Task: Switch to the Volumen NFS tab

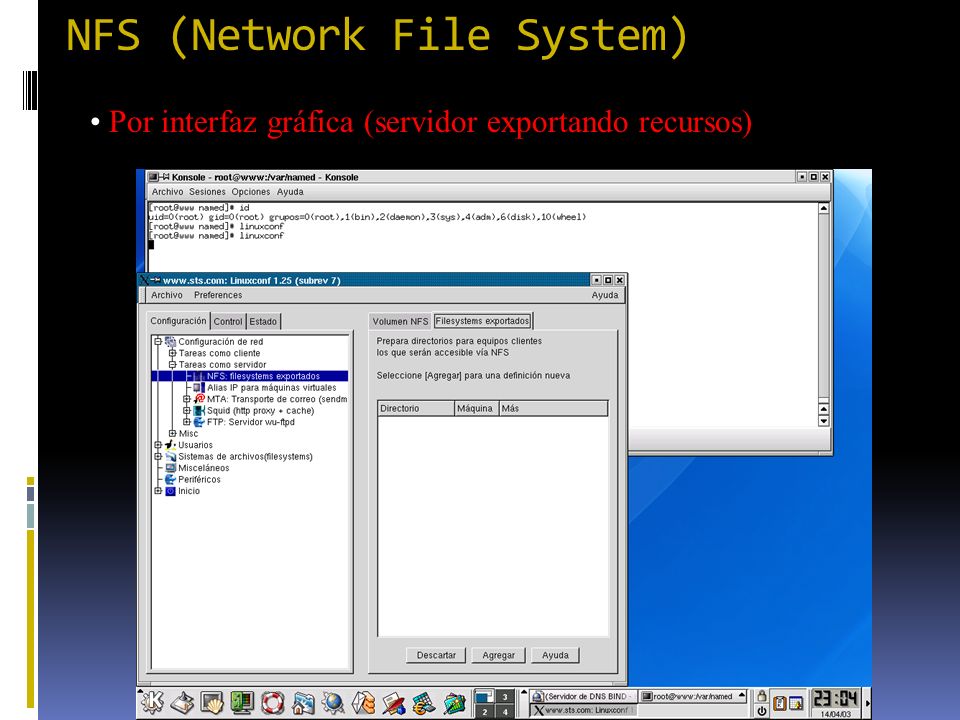Action: coord(400,321)
